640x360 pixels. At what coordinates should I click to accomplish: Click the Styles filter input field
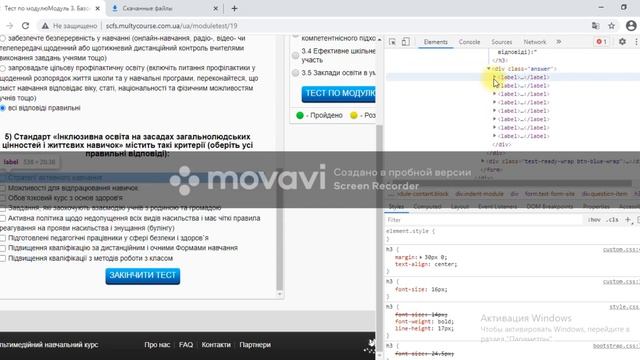coord(484,220)
